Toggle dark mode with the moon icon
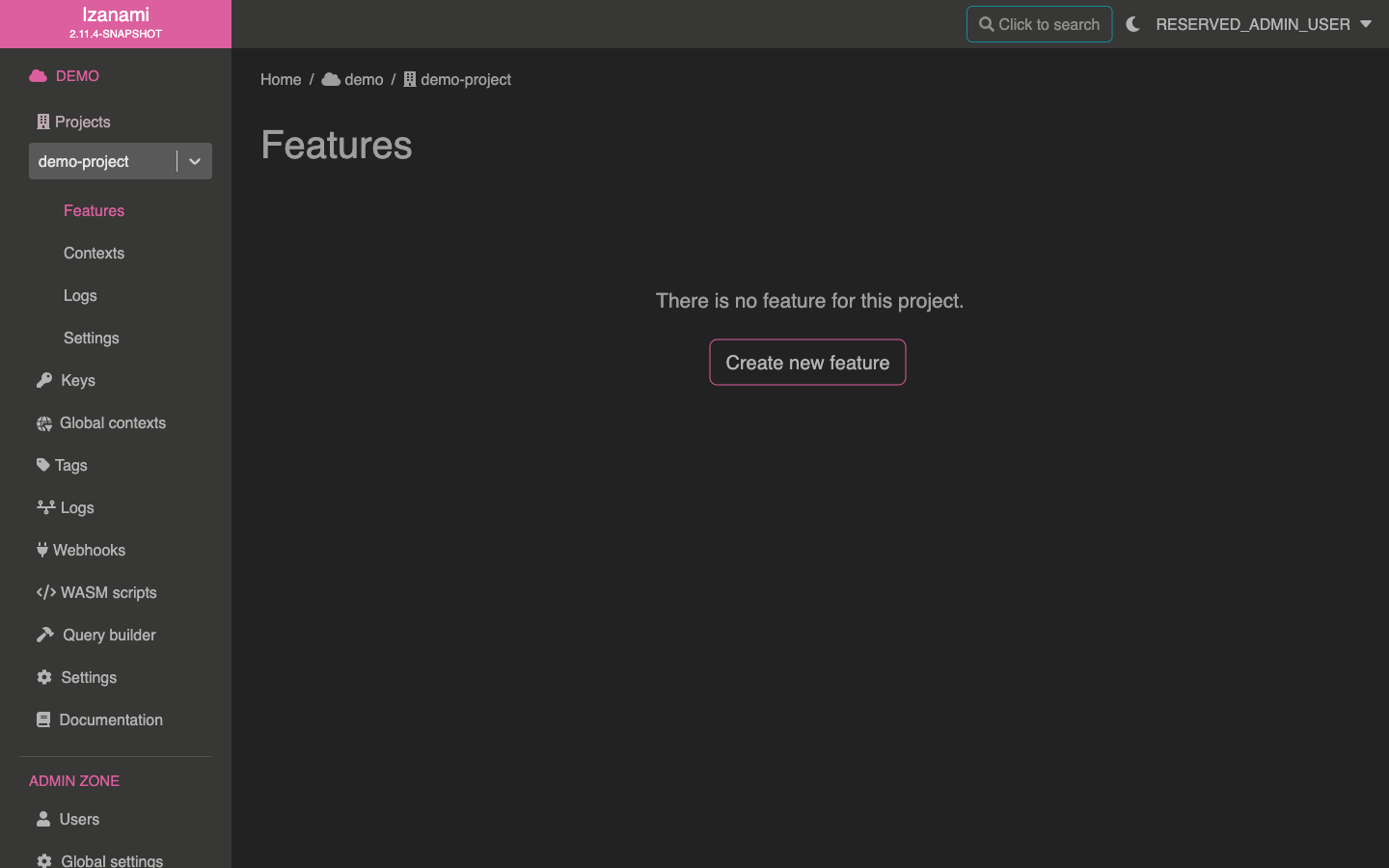 click(1133, 24)
